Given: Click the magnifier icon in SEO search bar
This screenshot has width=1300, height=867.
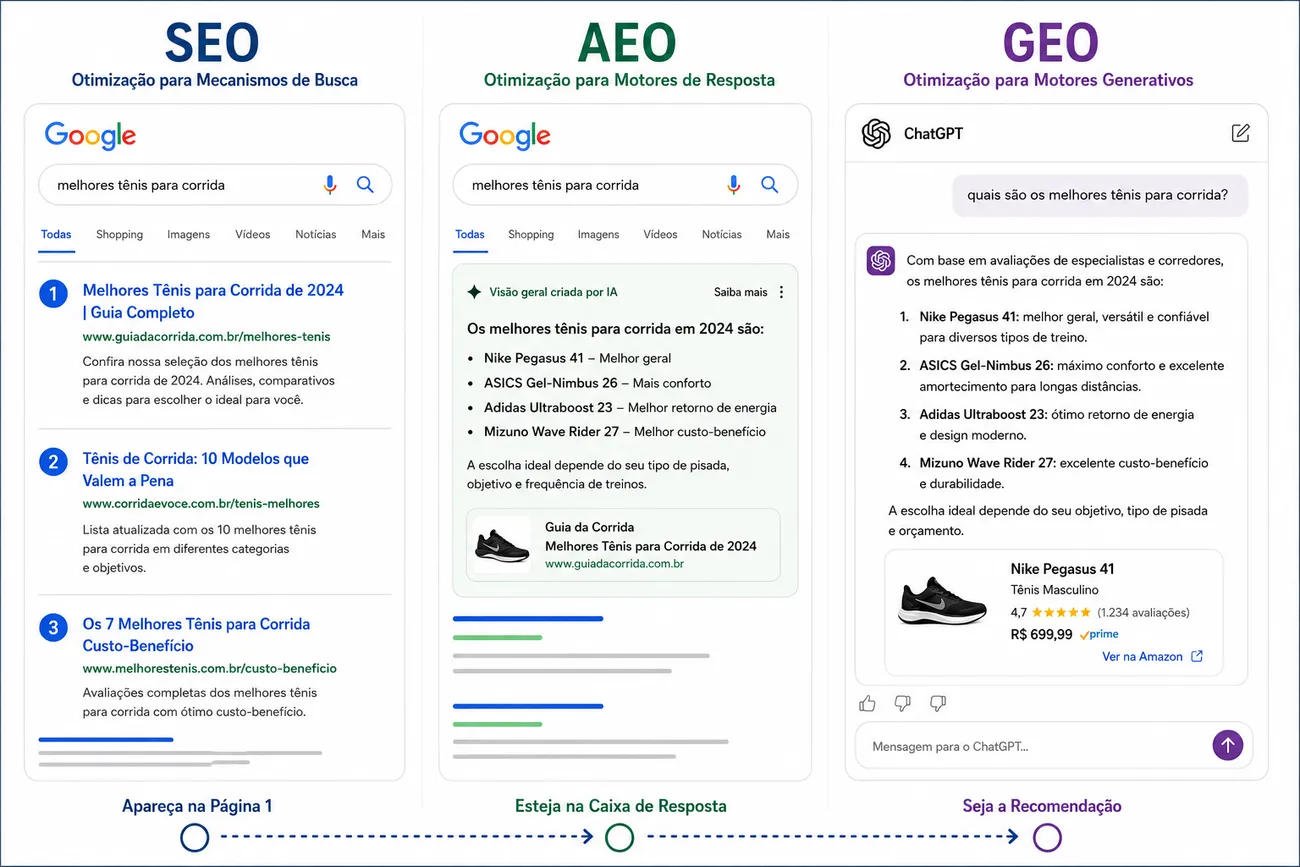Looking at the screenshot, I should [365, 185].
